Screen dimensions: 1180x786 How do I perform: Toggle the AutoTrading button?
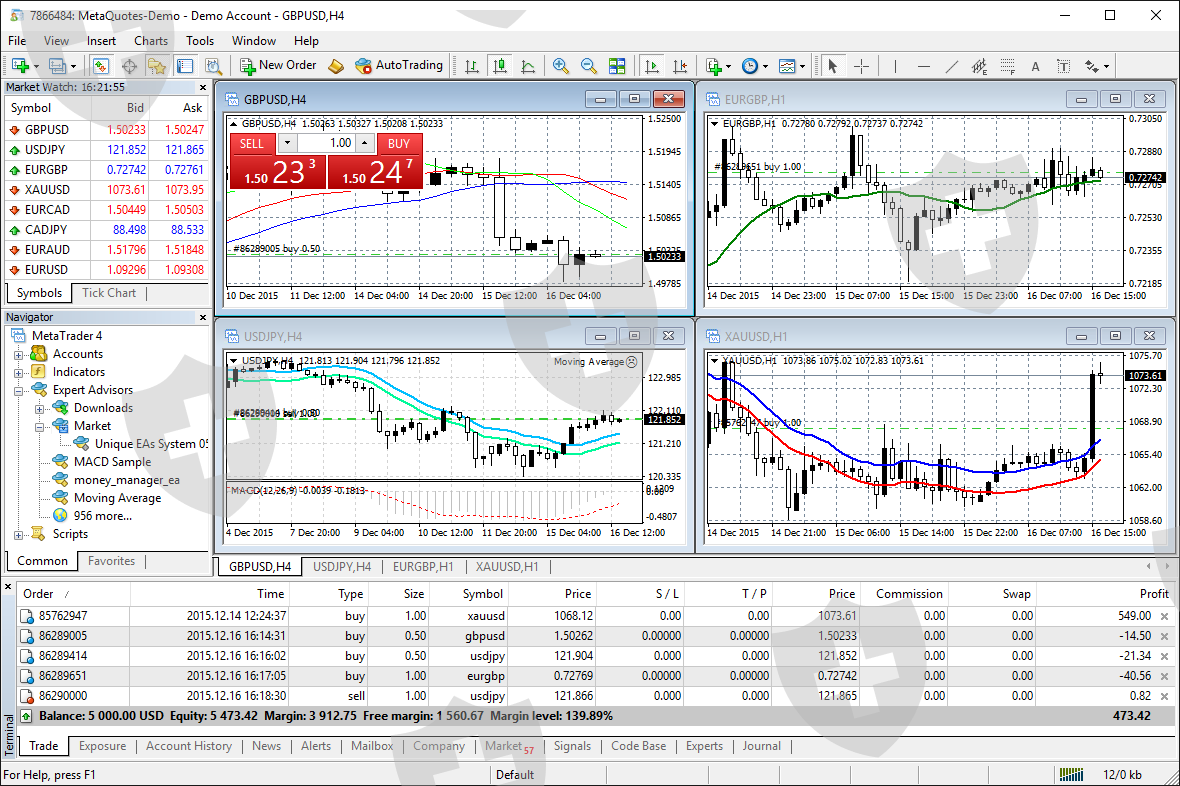(399, 65)
